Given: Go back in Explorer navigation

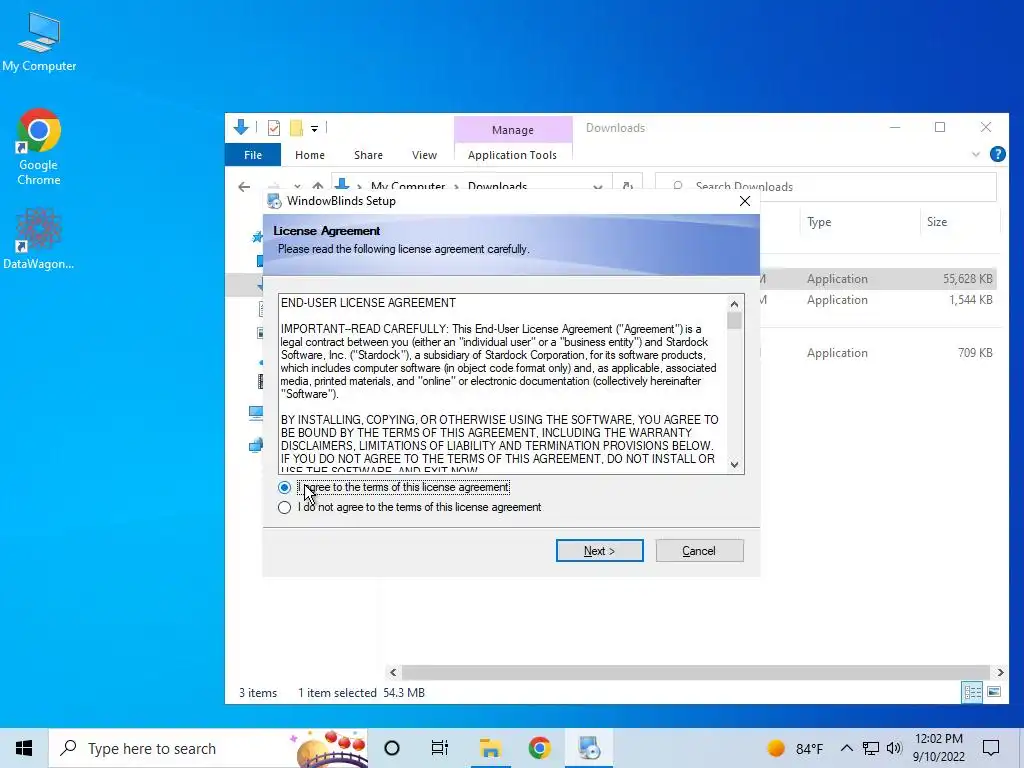Looking at the screenshot, I should [x=244, y=187].
